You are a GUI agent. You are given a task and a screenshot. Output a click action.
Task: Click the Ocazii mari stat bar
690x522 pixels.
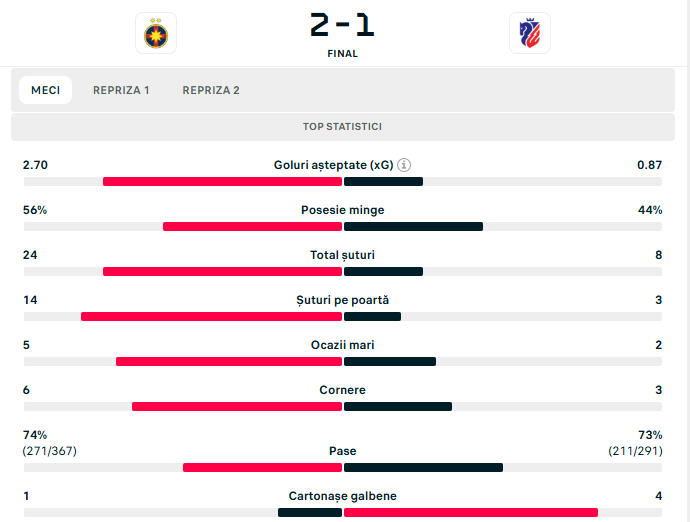[342, 361]
